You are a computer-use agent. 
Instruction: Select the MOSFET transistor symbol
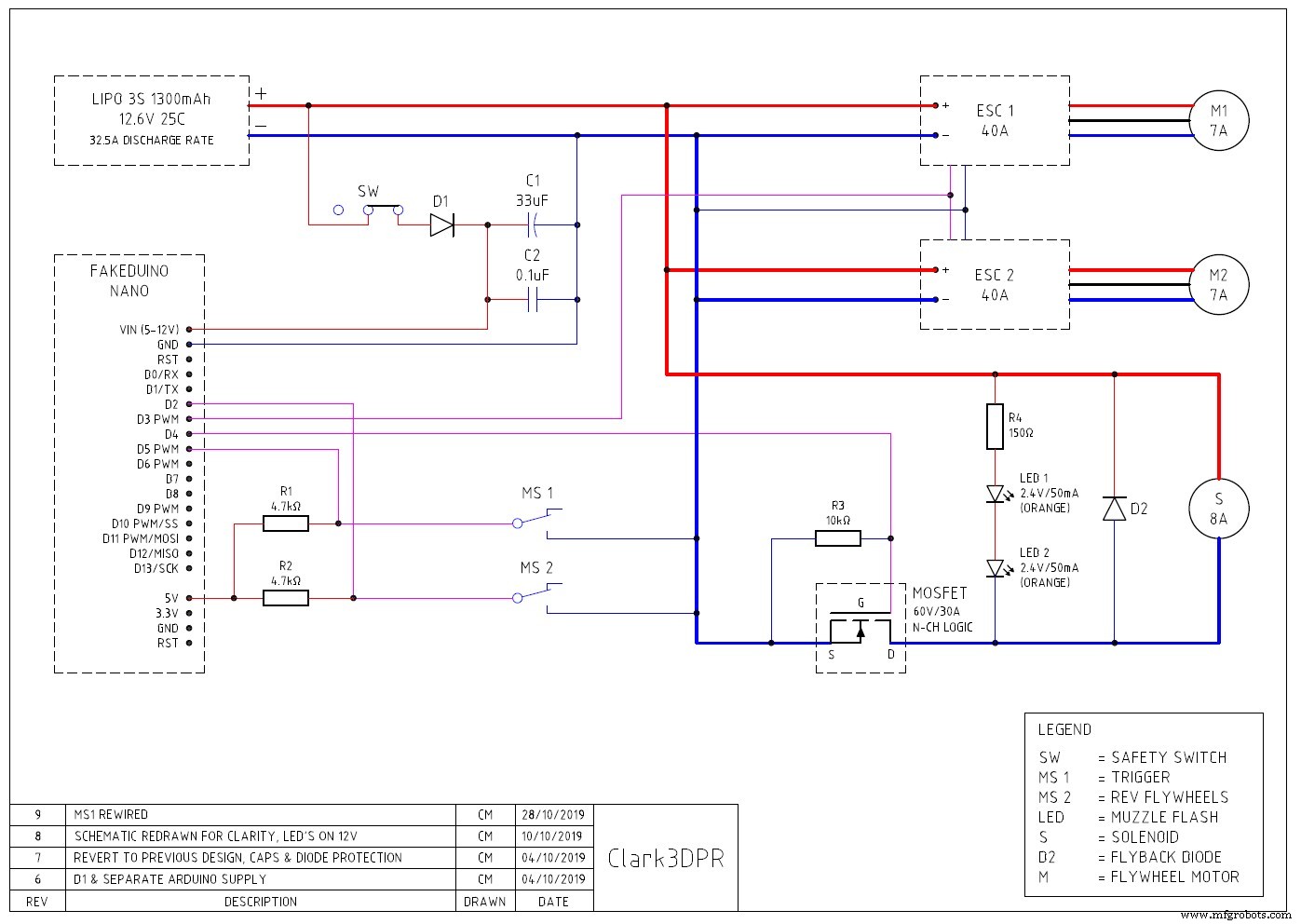coord(861,628)
